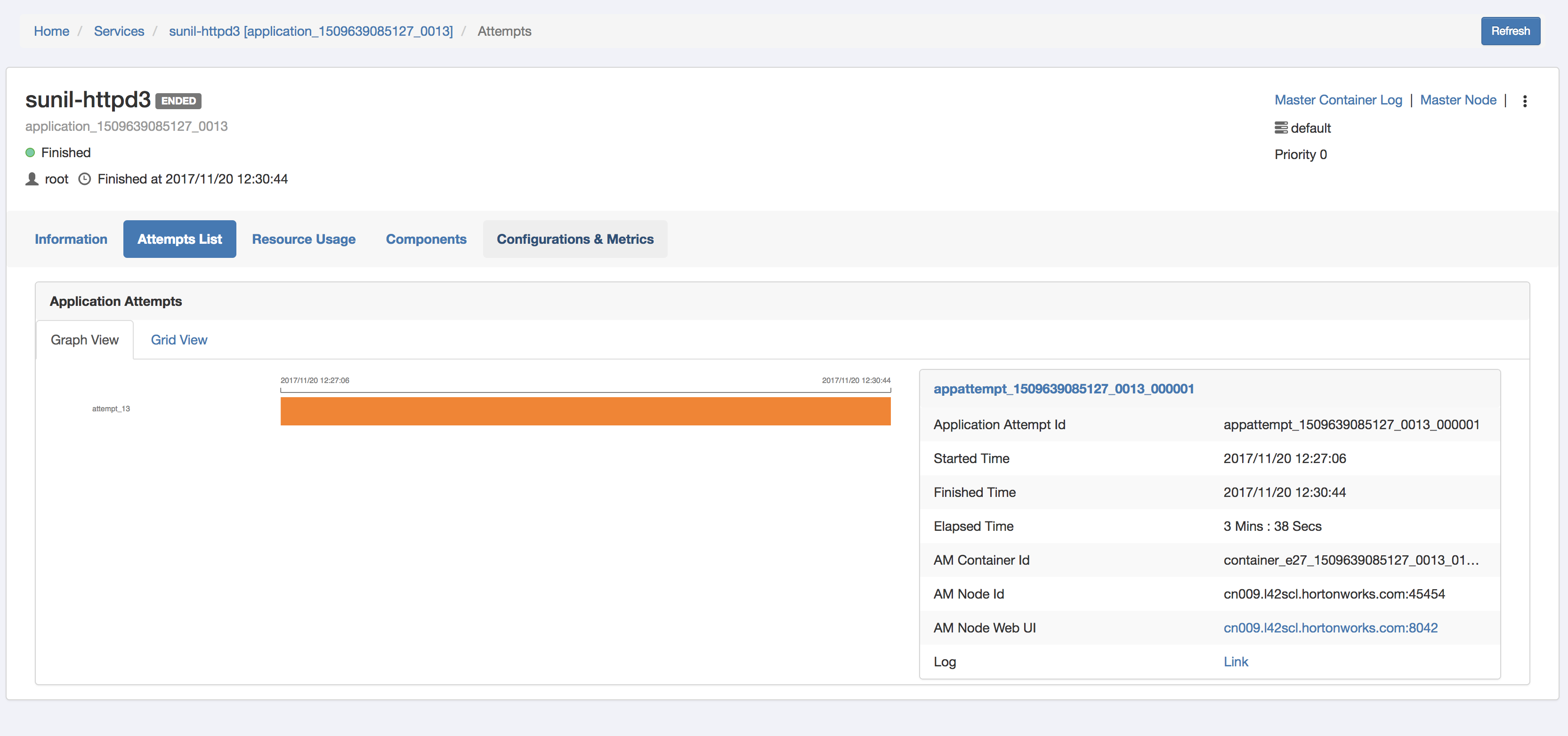Open the Master Container Log link
This screenshot has width=1568, height=736.
pos(1338,100)
